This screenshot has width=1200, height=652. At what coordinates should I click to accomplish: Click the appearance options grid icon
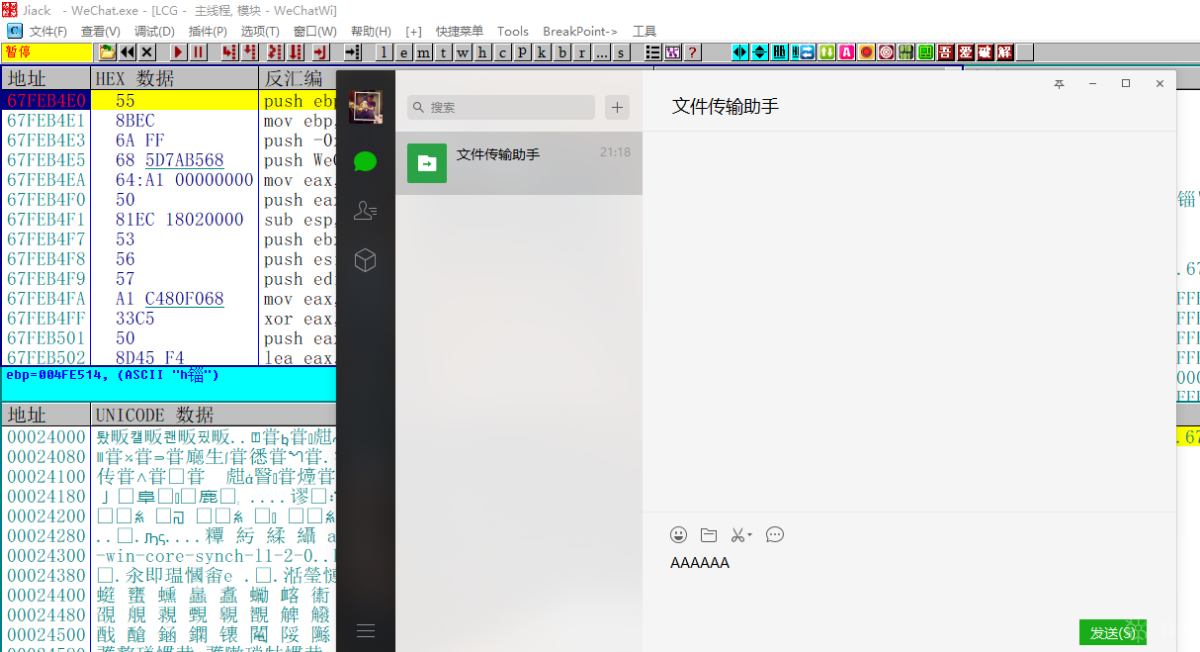672,52
